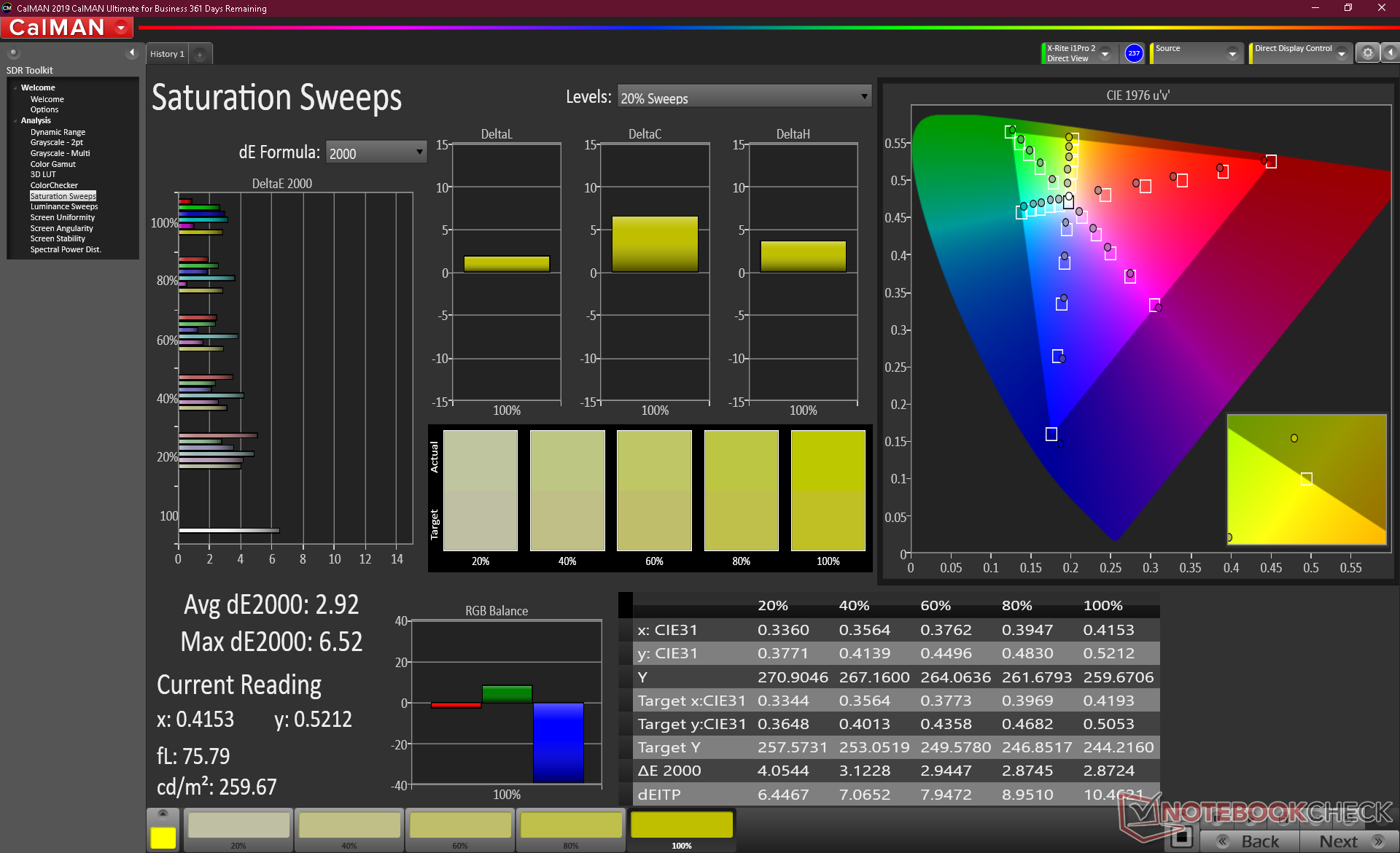
Task: Expand the X-Rite i1Pro 2 meter dropdown
Action: (x=1105, y=53)
